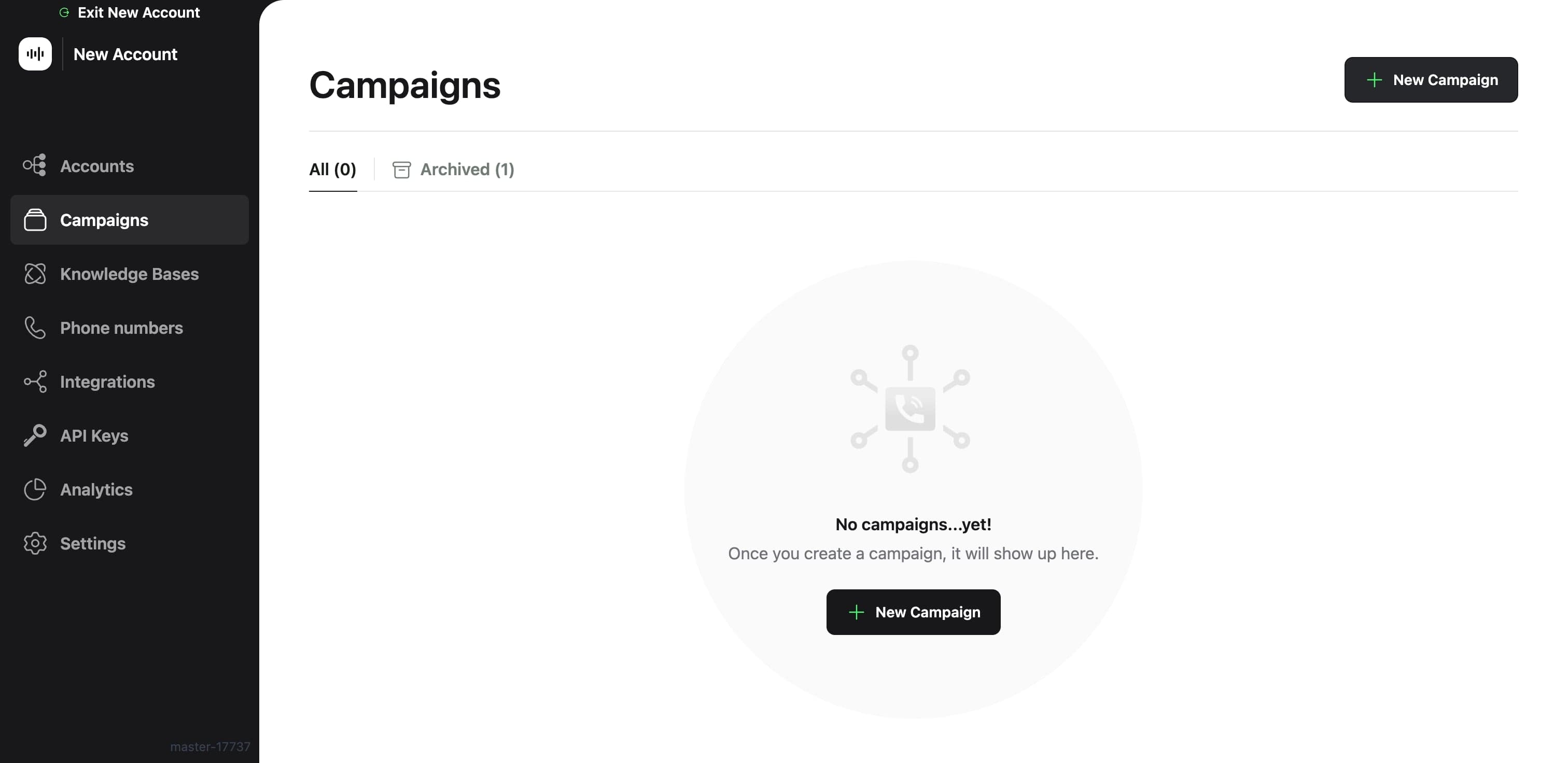Click the New Account name label
This screenshot has width=1568, height=763.
pyautogui.click(x=125, y=54)
